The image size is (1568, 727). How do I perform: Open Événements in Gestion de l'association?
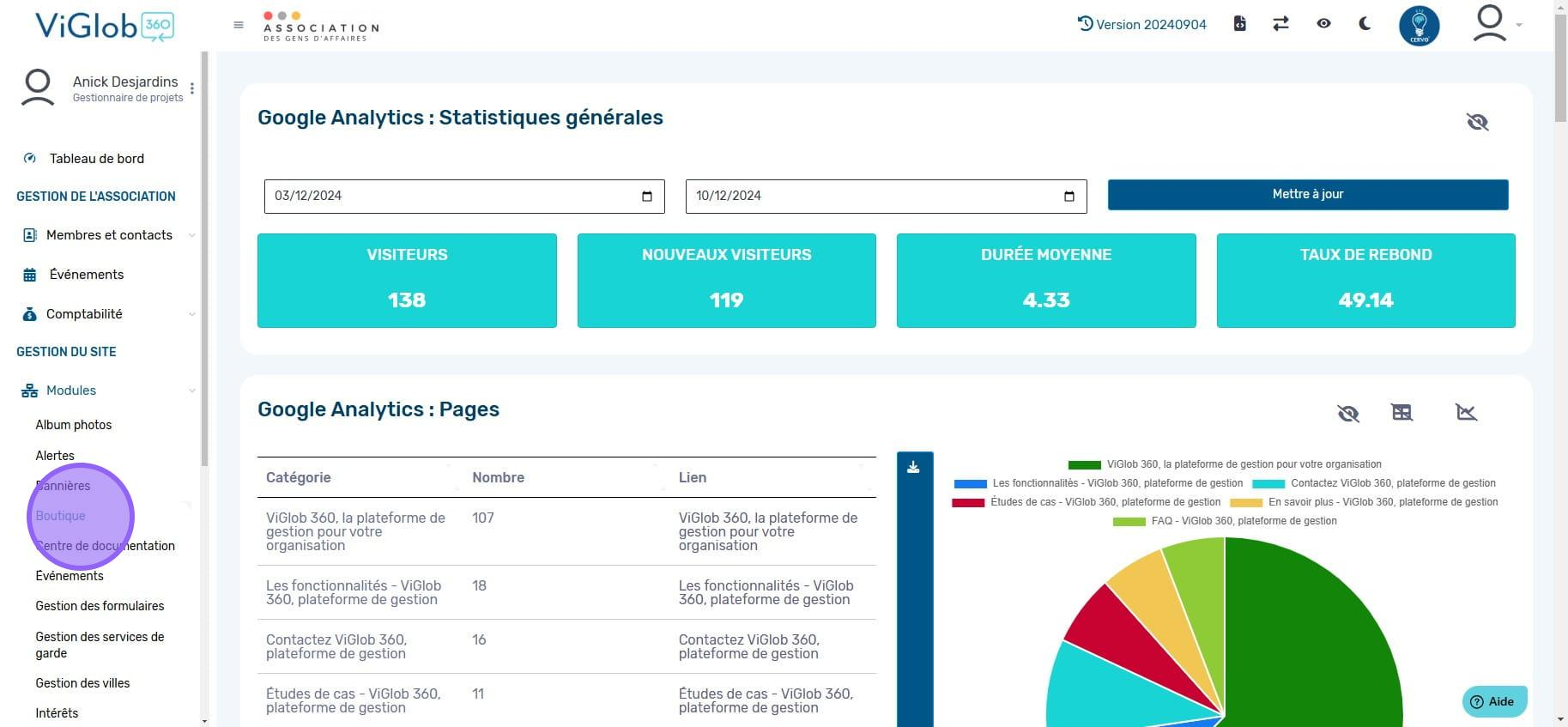click(87, 275)
